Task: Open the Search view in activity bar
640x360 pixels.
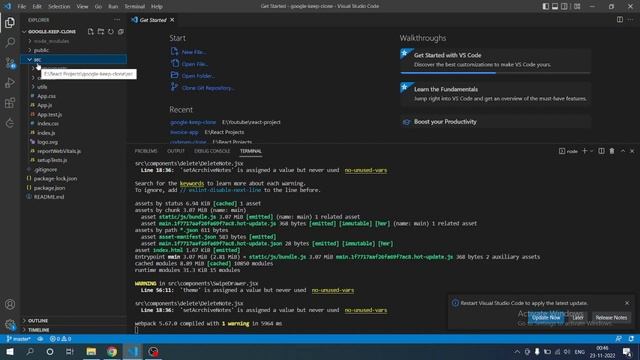Action: [10, 42]
